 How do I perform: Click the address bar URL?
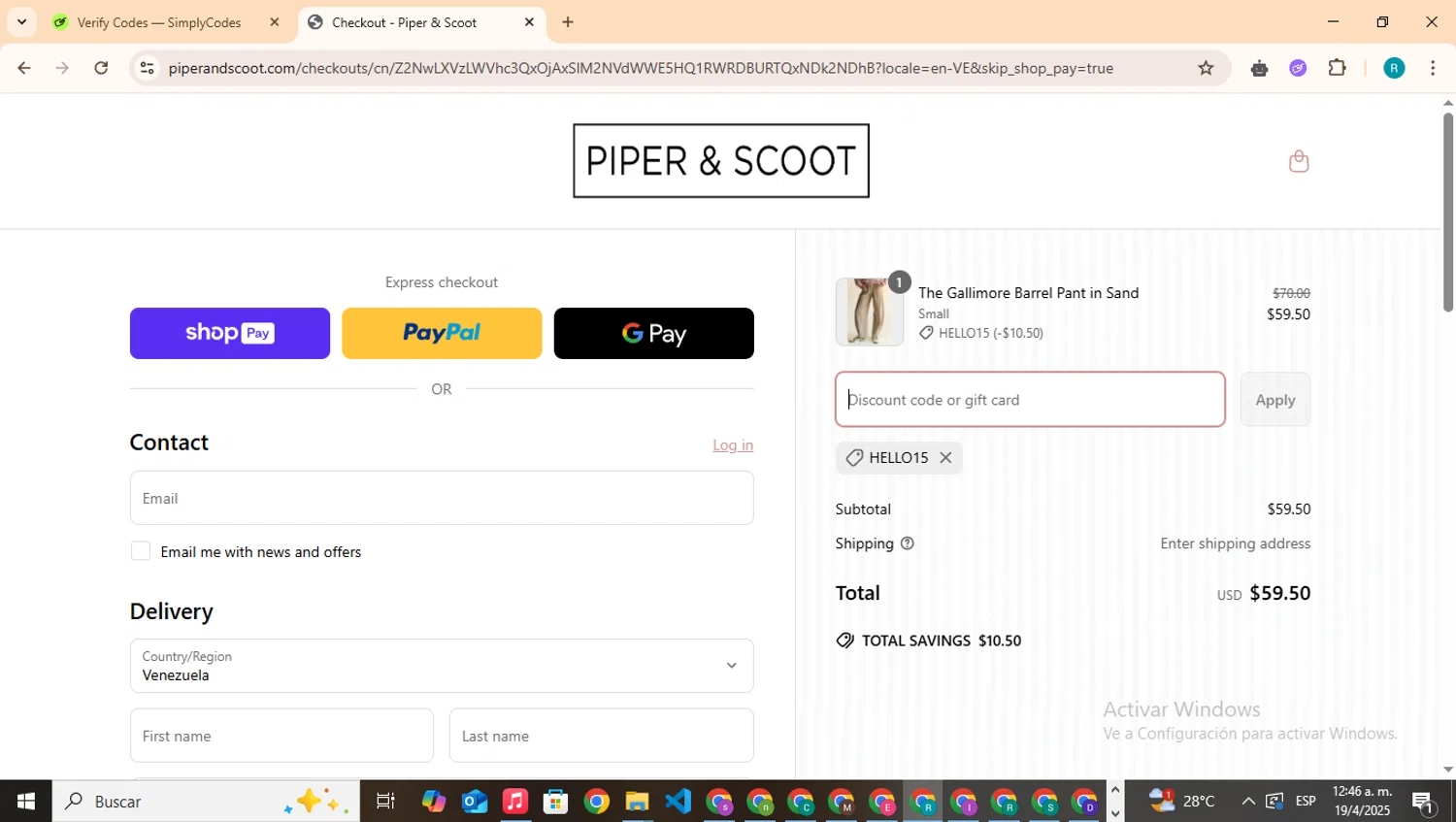pyautogui.click(x=641, y=68)
